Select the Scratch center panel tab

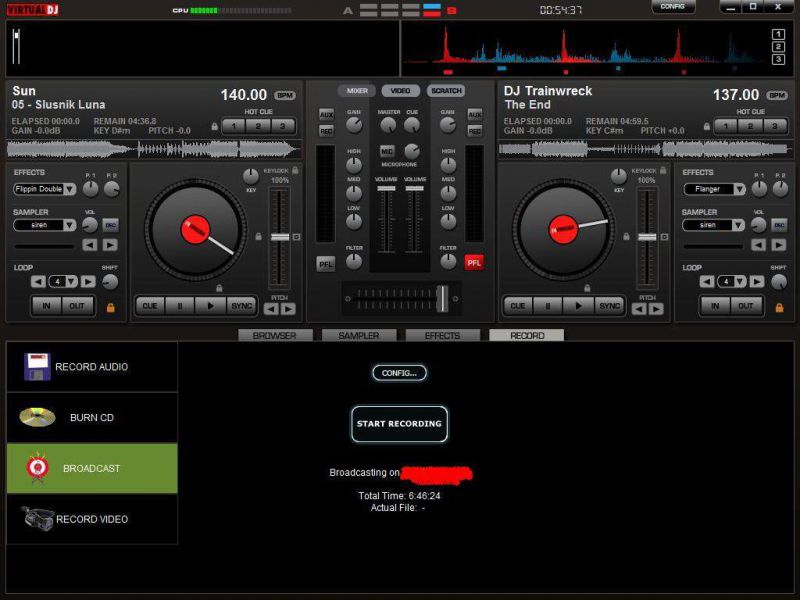coord(446,91)
